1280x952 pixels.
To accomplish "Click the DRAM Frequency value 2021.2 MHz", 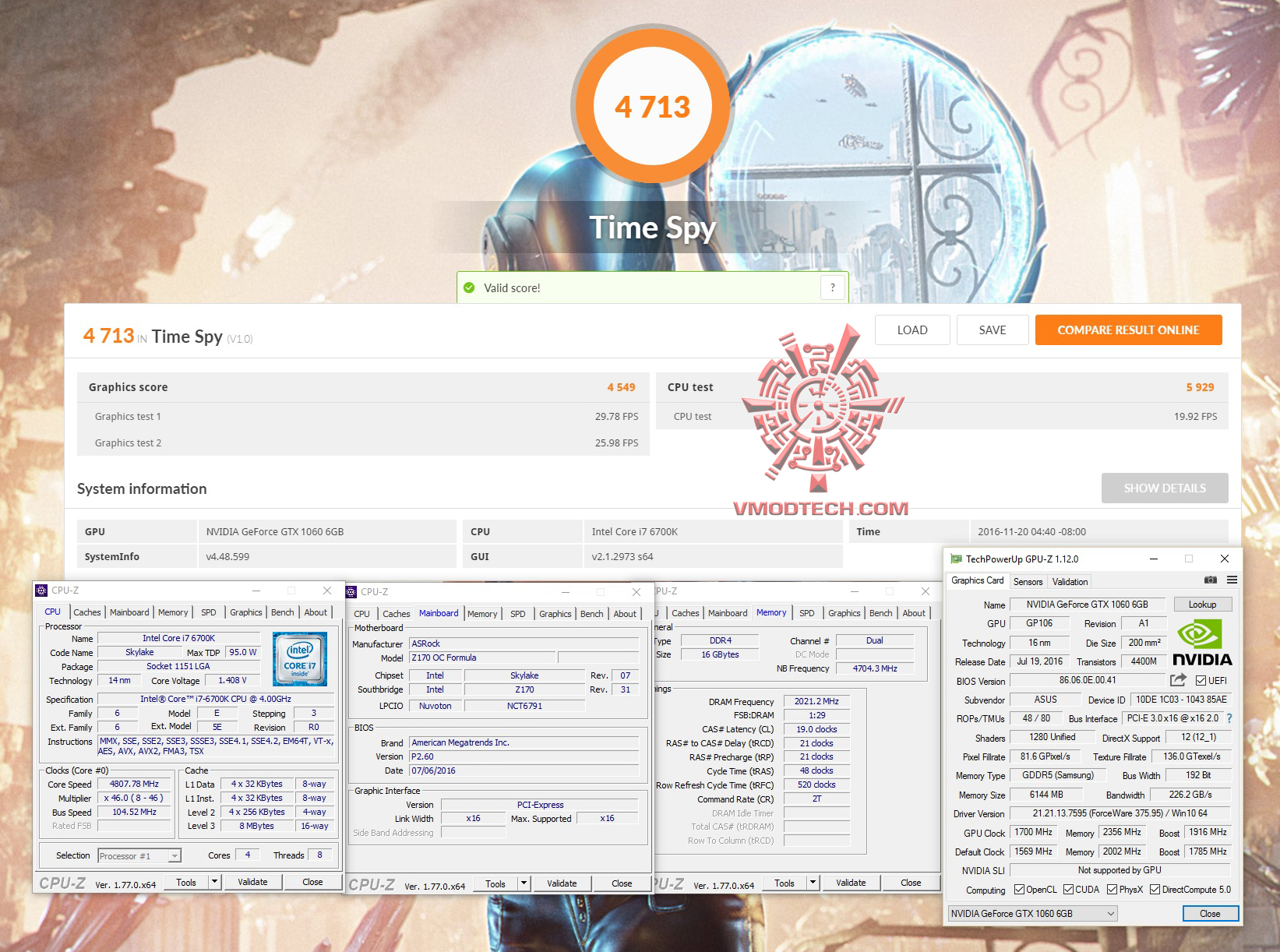I will [816, 701].
